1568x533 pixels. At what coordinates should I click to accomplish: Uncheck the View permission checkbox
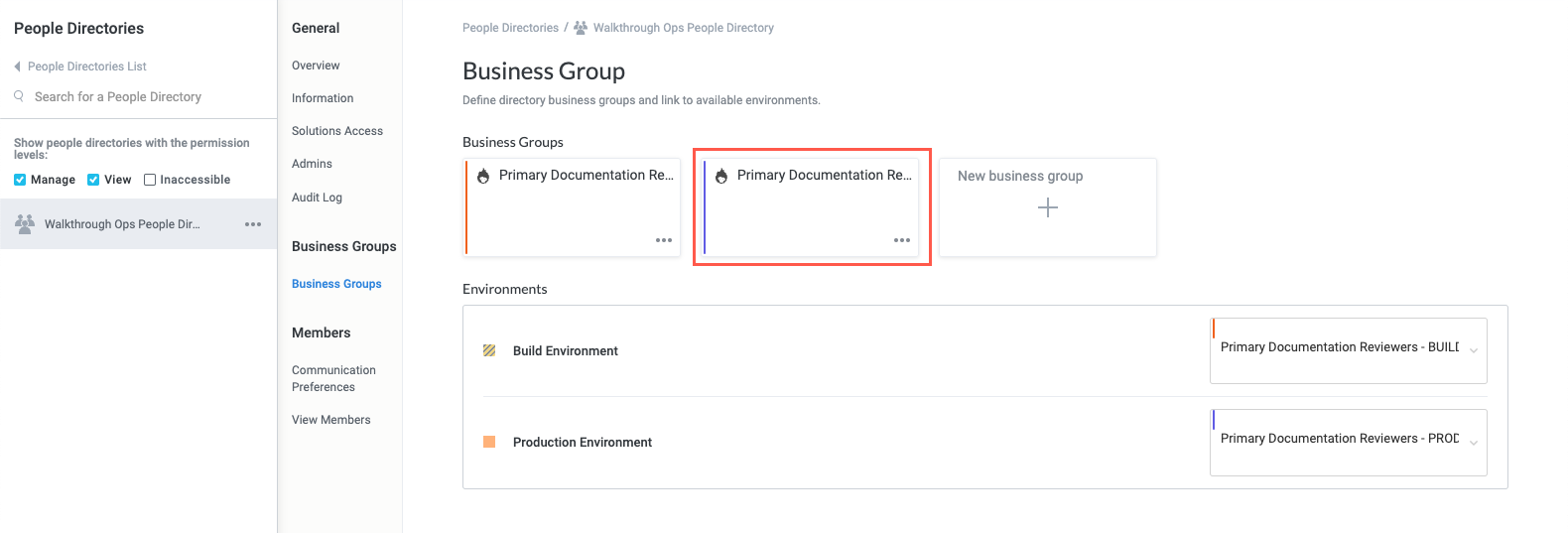click(x=93, y=180)
